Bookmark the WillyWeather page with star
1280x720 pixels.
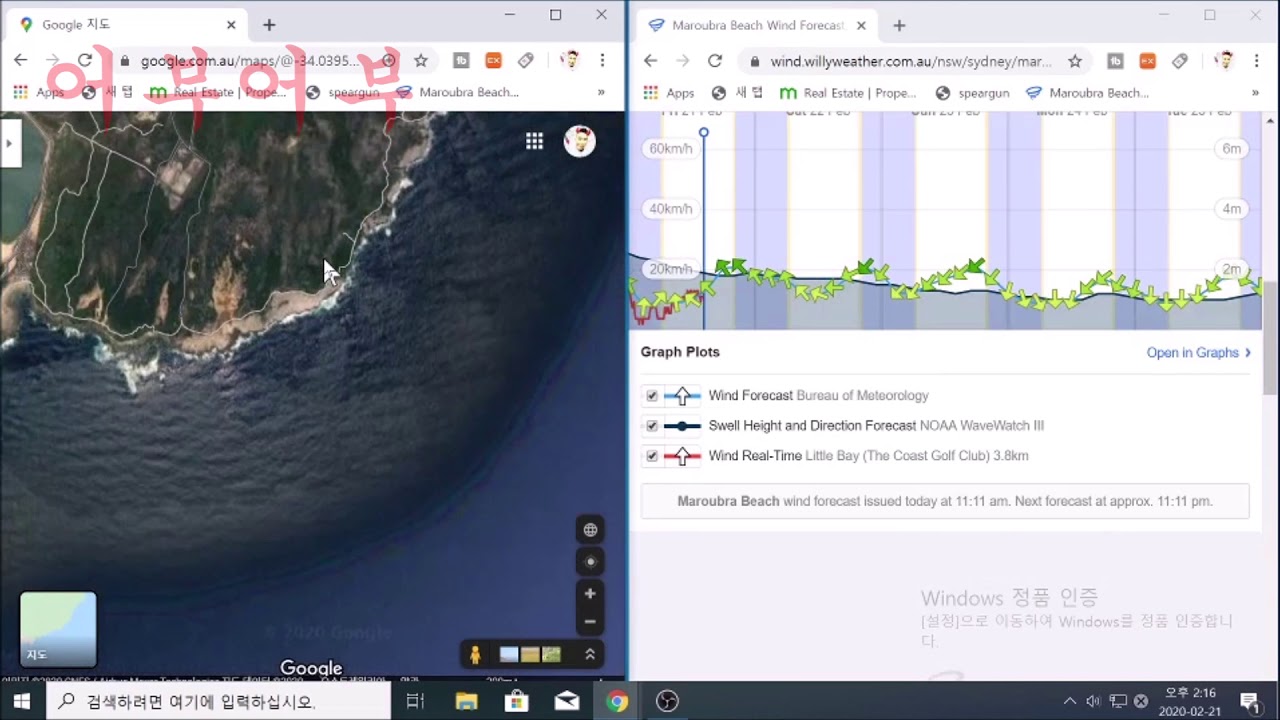[1075, 61]
